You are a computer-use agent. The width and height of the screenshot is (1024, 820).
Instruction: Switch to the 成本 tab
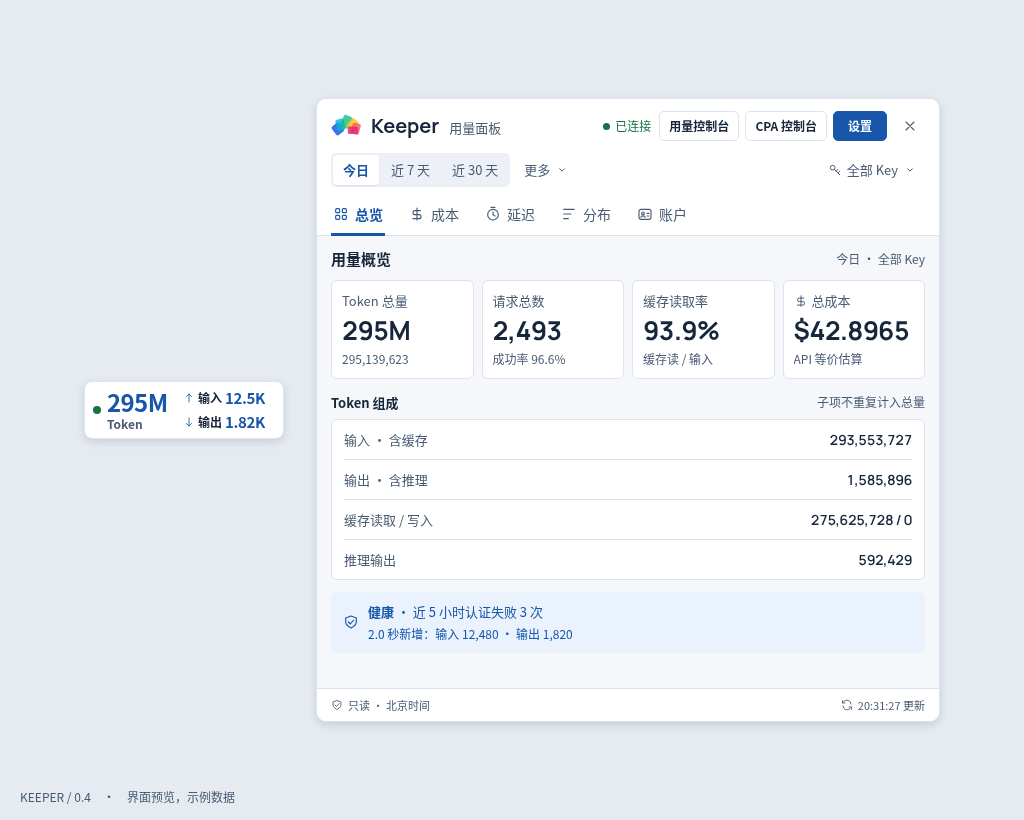[x=435, y=215]
